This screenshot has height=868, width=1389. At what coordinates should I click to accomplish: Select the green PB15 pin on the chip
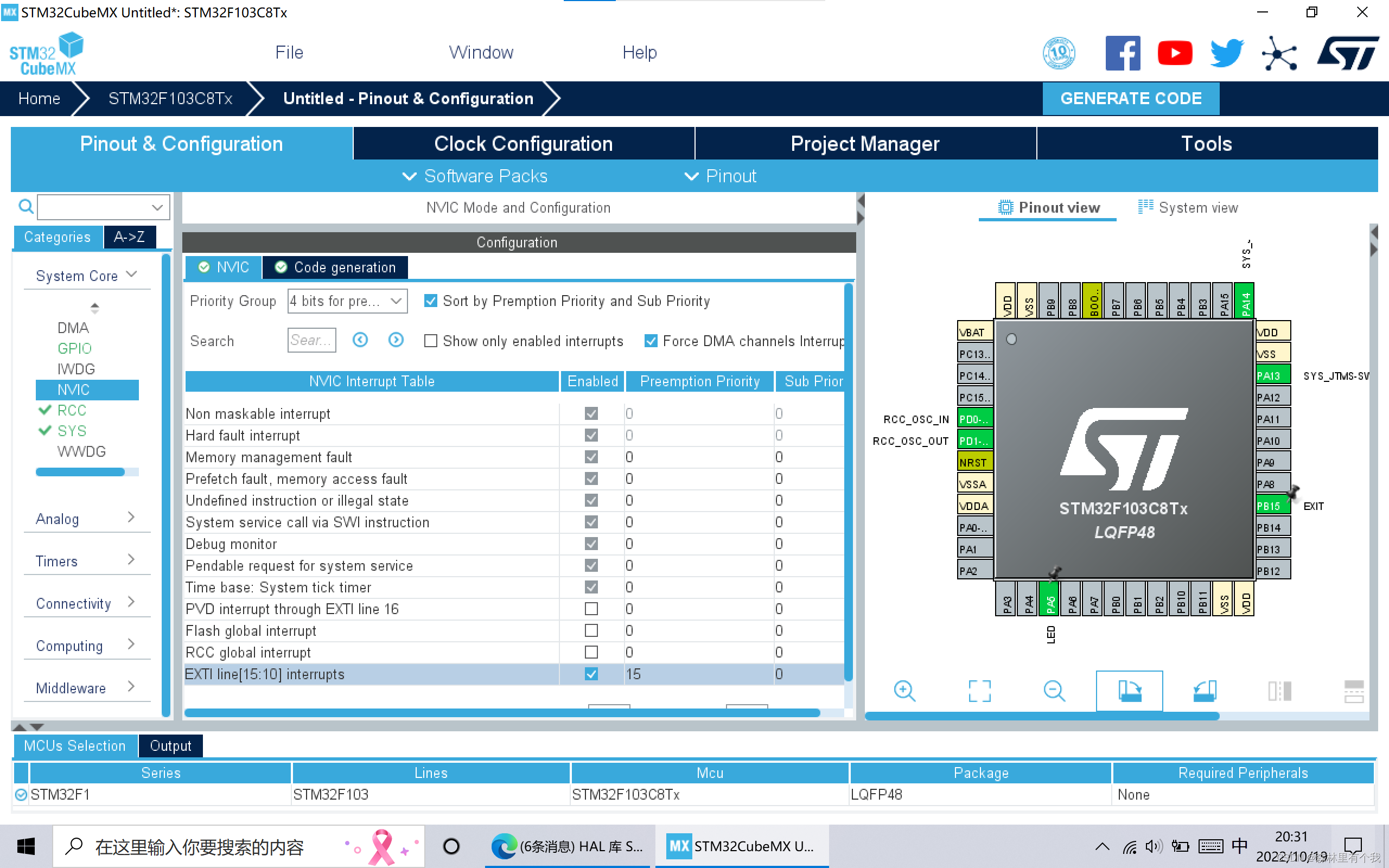click(1272, 506)
